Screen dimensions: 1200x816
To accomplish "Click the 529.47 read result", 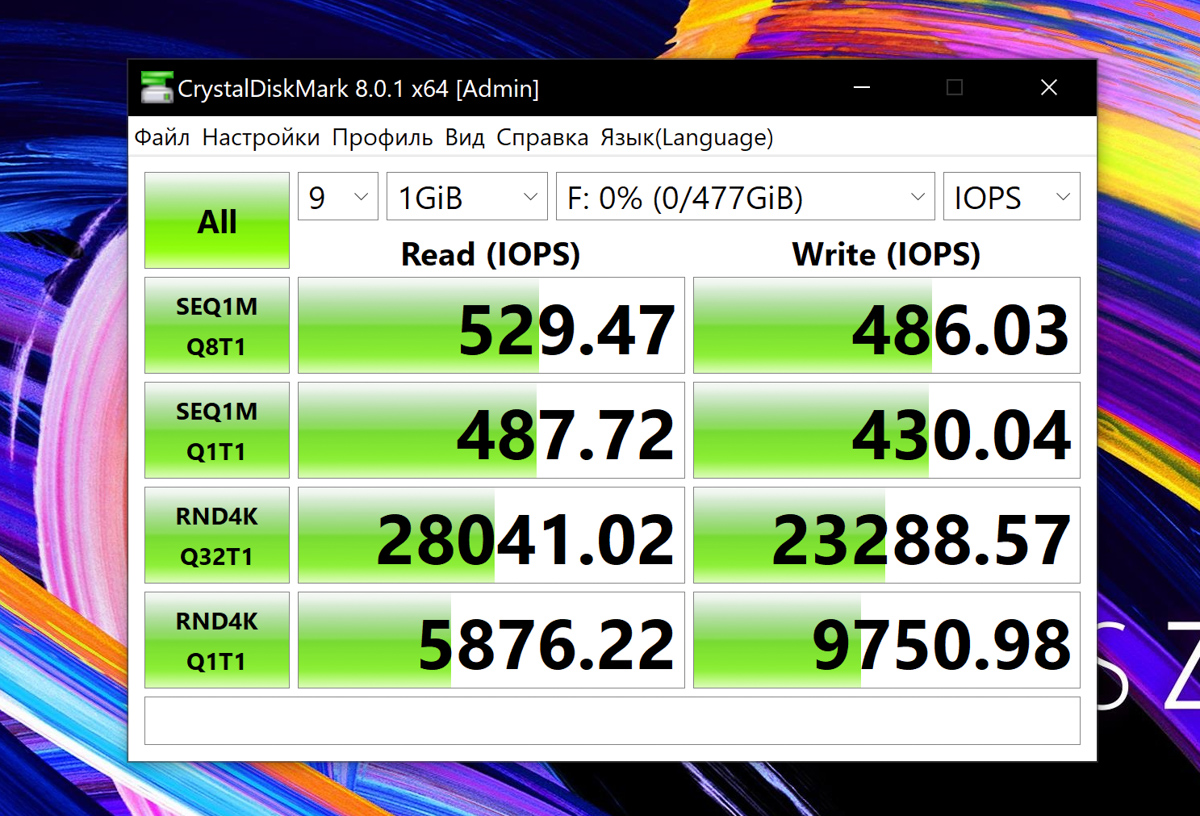I will tap(491, 326).
